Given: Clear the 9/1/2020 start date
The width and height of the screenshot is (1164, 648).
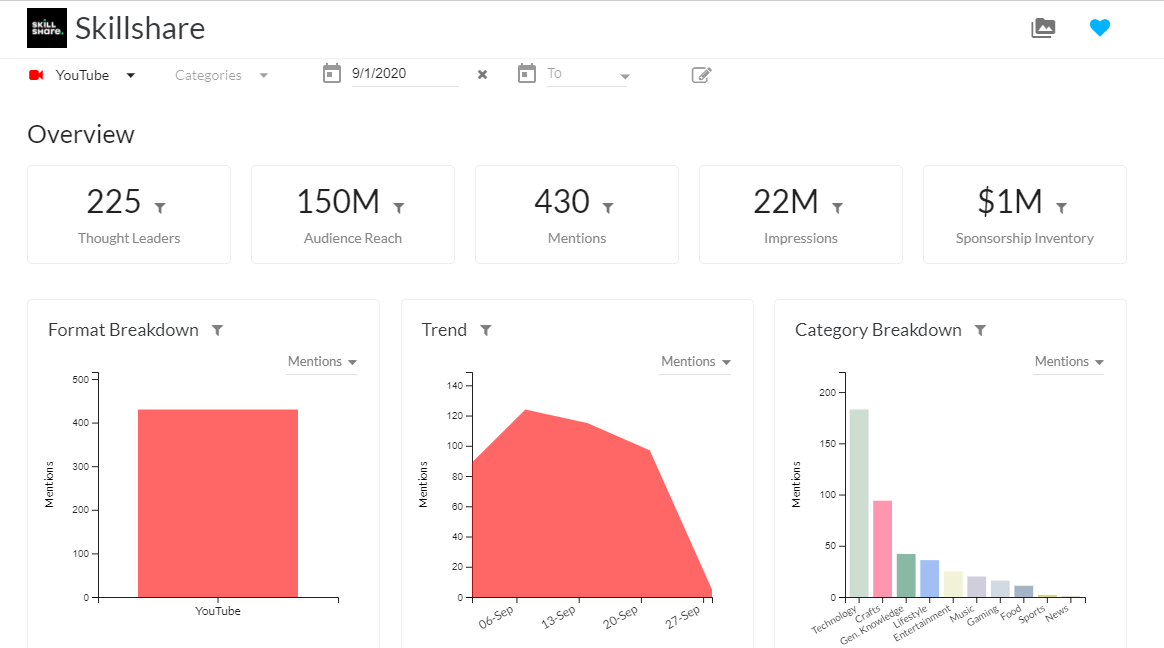Looking at the screenshot, I should [x=483, y=74].
